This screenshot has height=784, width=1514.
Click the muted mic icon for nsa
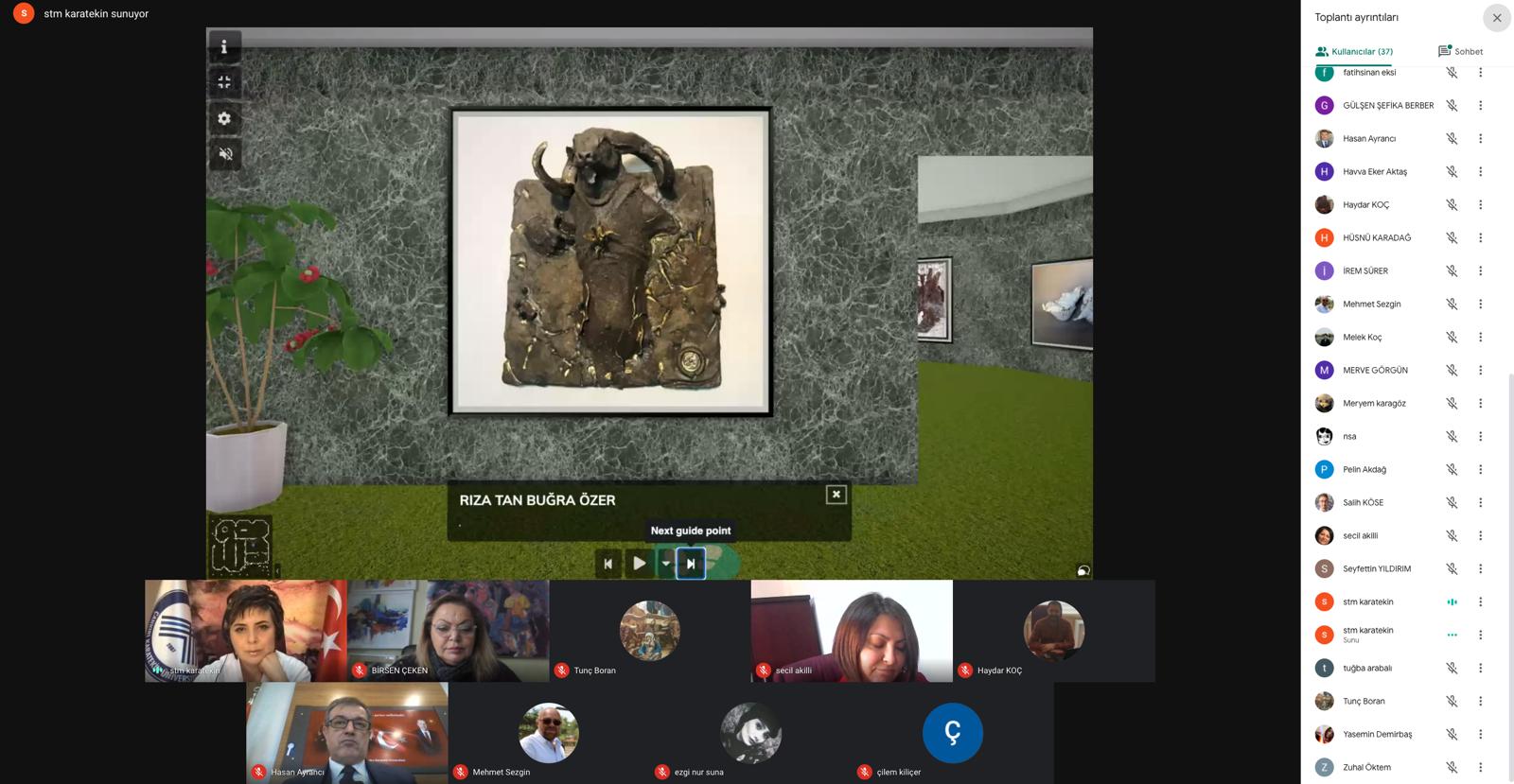1452,437
